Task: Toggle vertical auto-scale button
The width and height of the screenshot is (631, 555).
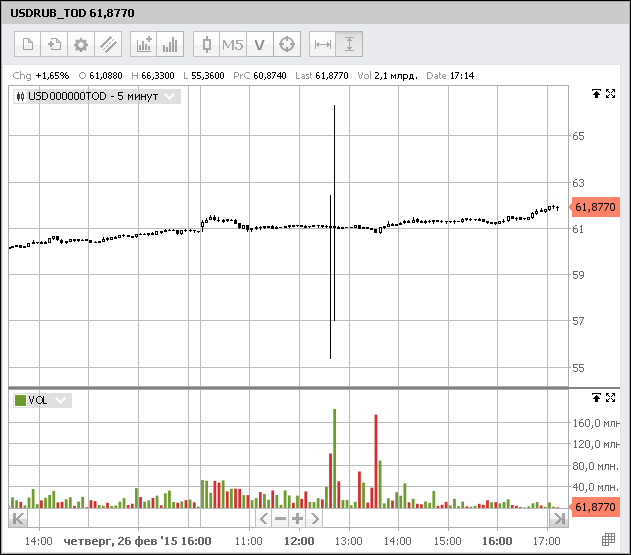Action: click(x=349, y=44)
